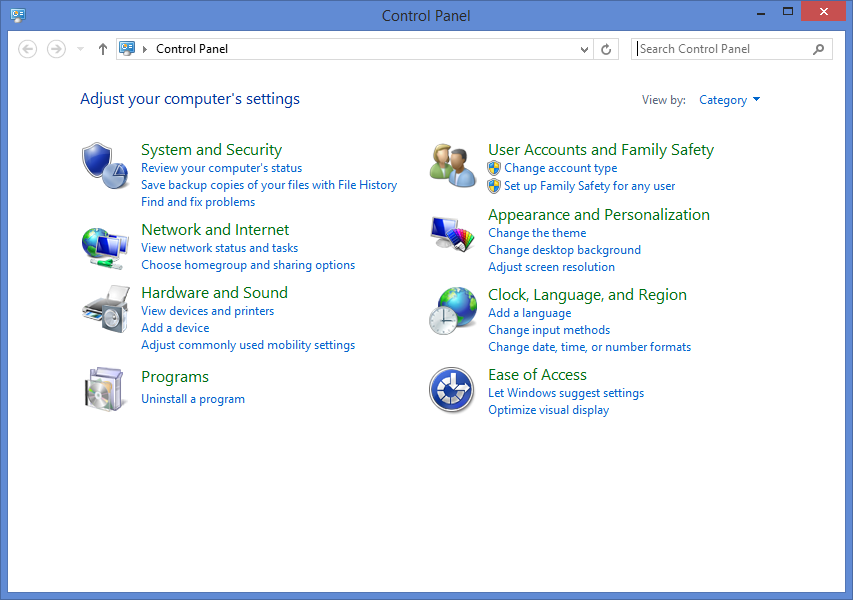Open the View by Category dropdown
The height and width of the screenshot is (600, 853).
point(729,100)
